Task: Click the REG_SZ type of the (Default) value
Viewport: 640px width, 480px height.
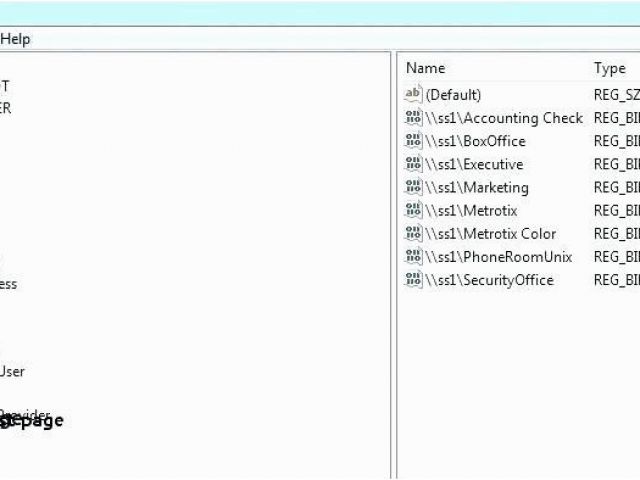Action: click(616, 95)
